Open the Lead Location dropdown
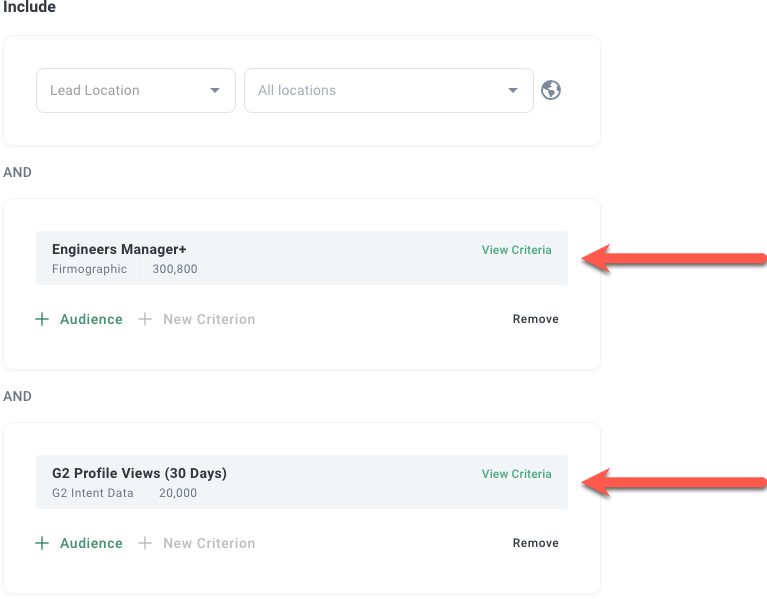The image size is (767, 599). (135, 90)
